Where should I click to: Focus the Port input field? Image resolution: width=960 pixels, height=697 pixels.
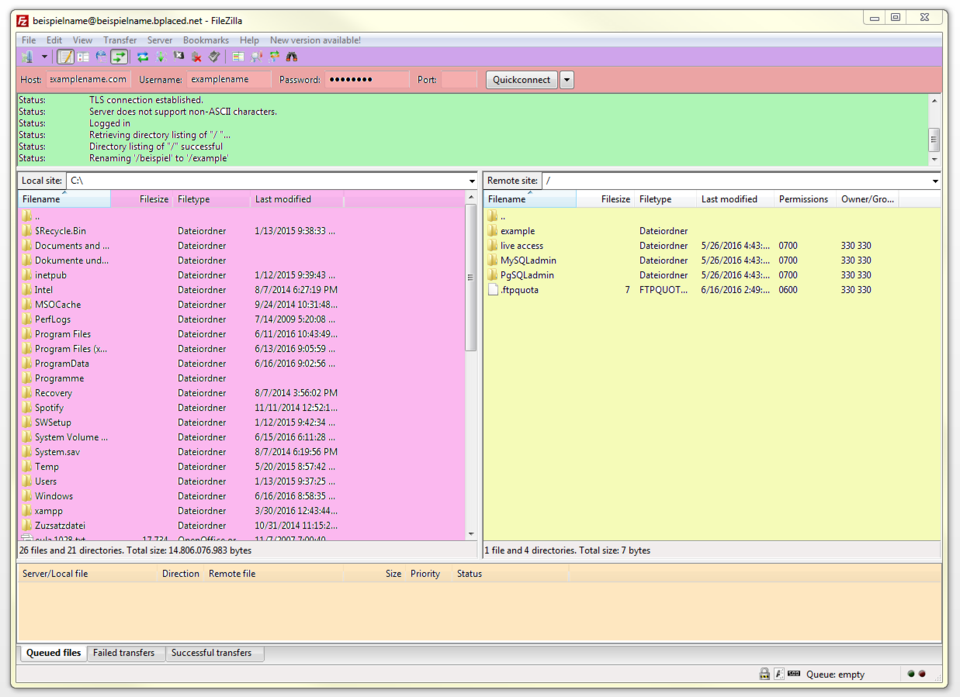(x=459, y=80)
